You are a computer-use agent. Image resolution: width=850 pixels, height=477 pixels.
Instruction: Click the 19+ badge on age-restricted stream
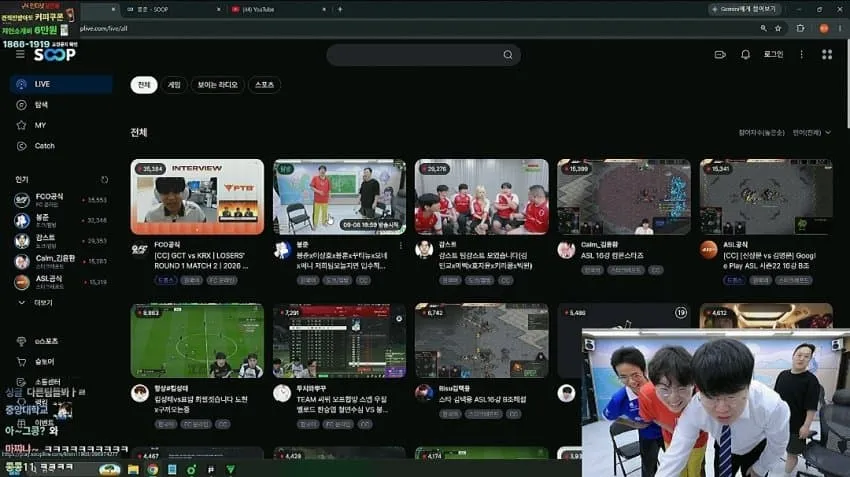pyautogui.click(x=681, y=313)
